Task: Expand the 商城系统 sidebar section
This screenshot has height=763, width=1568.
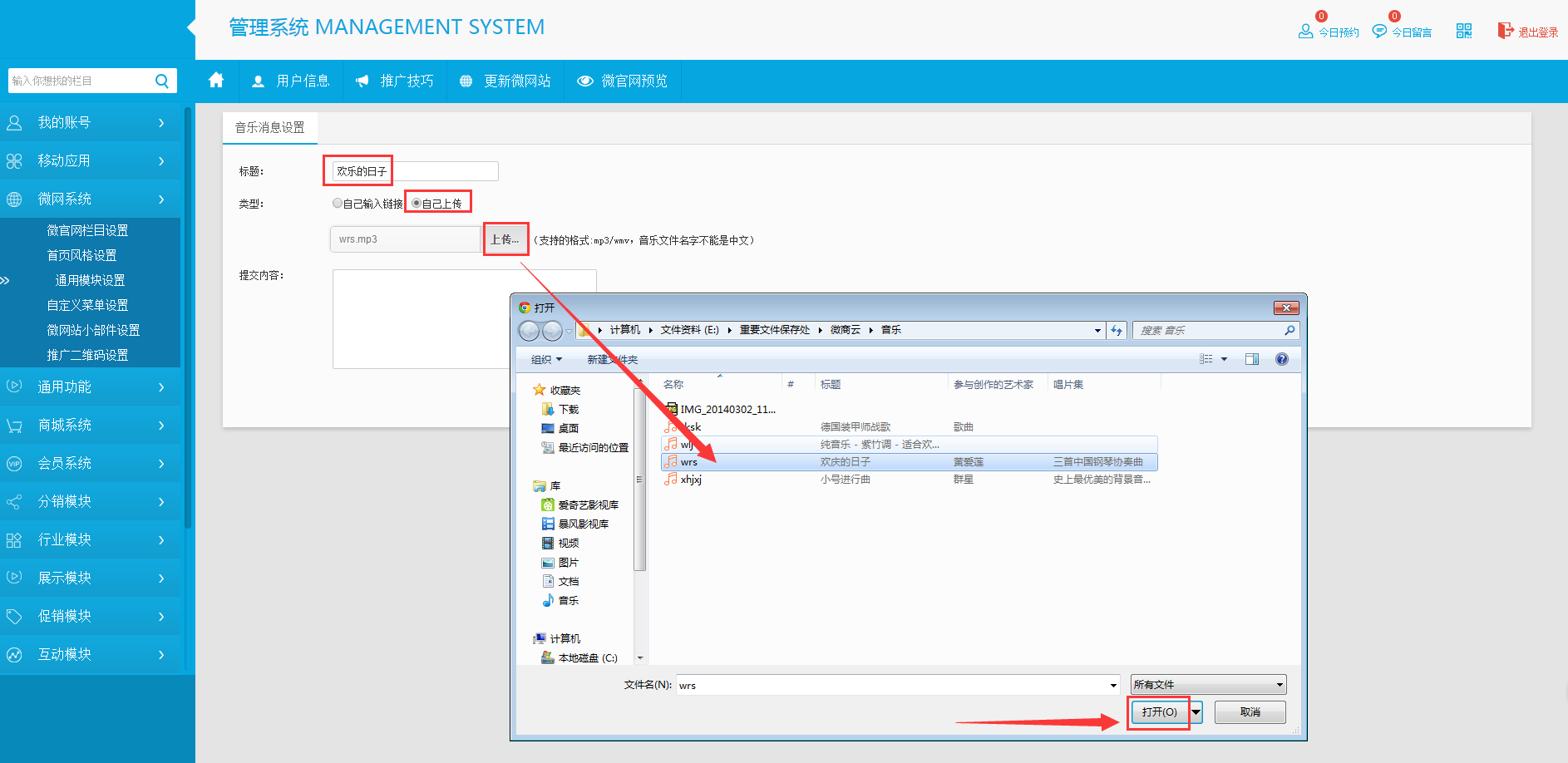Action: pos(90,426)
